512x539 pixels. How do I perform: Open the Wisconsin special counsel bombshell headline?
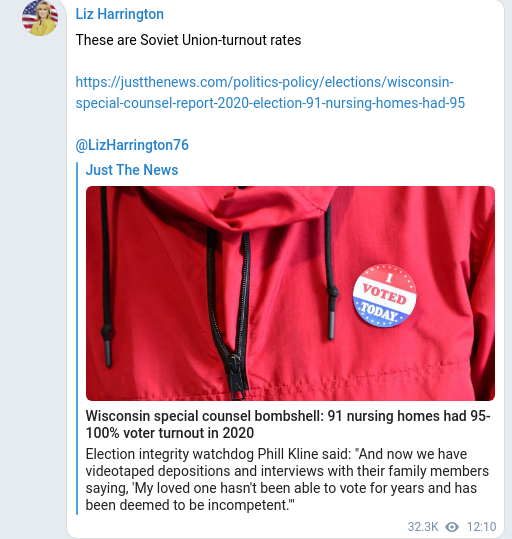tap(288, 424)
